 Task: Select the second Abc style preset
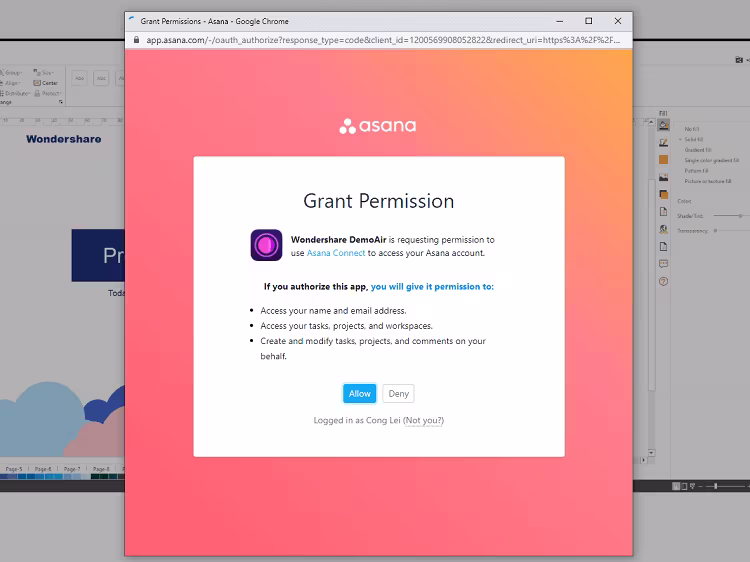click(101, 78)
